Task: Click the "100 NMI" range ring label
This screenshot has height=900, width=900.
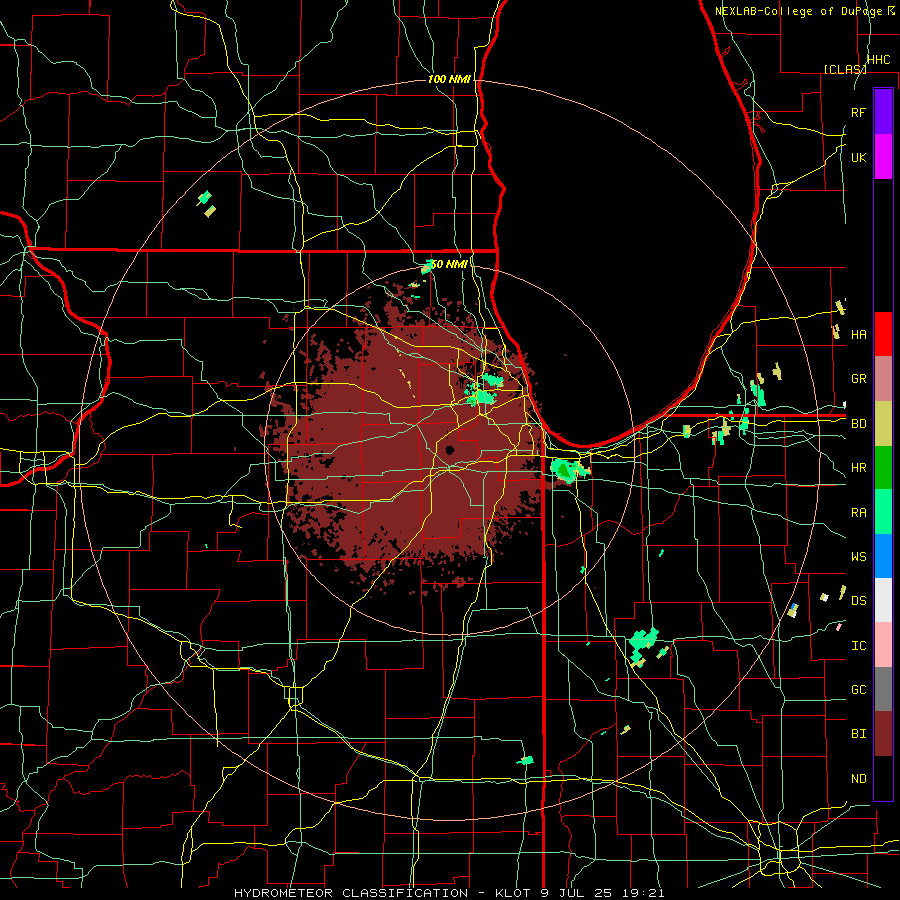Action: point(449,79)
